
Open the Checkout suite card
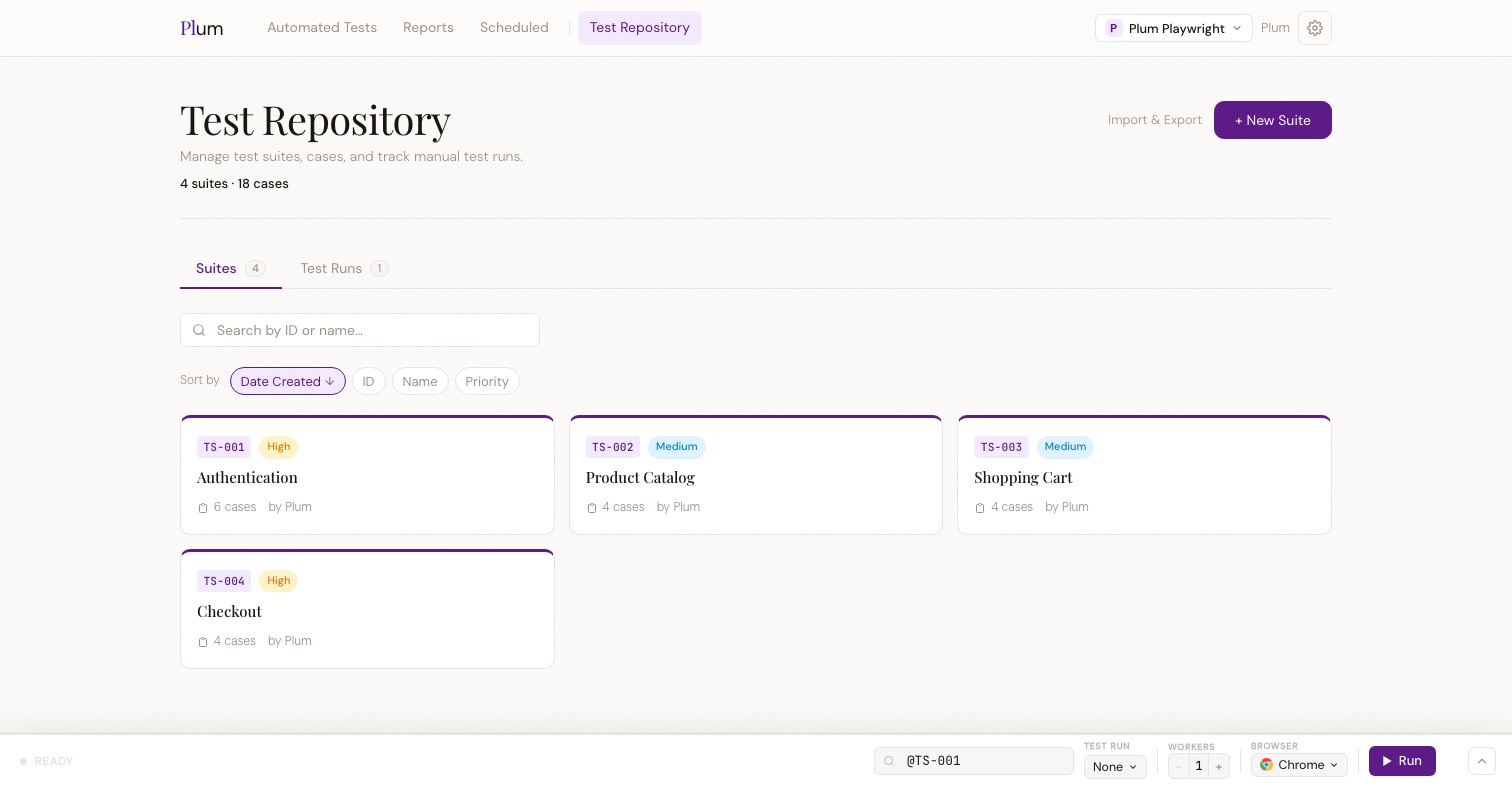pos(367,609)
